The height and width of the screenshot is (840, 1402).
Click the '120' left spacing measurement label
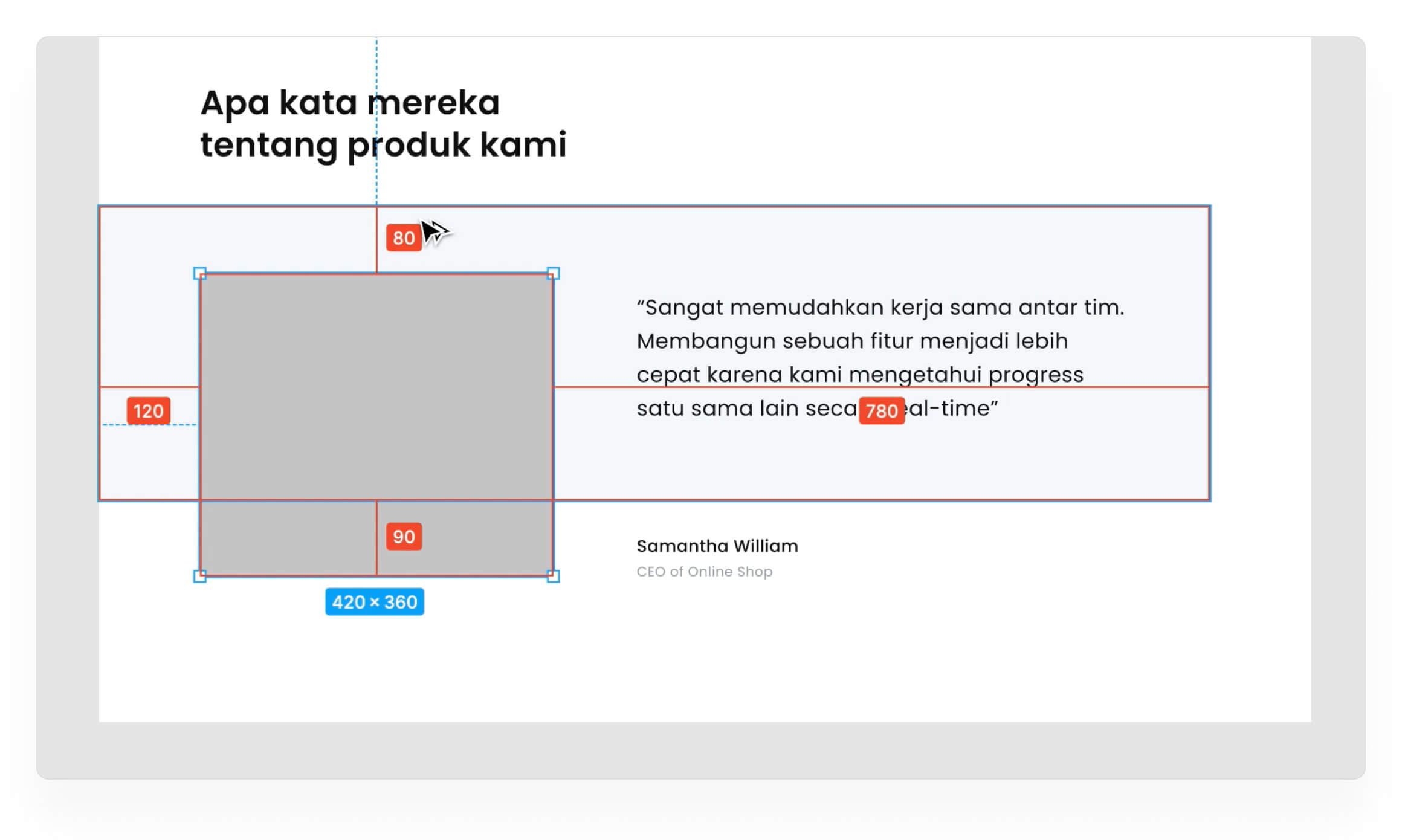[149, 411]
